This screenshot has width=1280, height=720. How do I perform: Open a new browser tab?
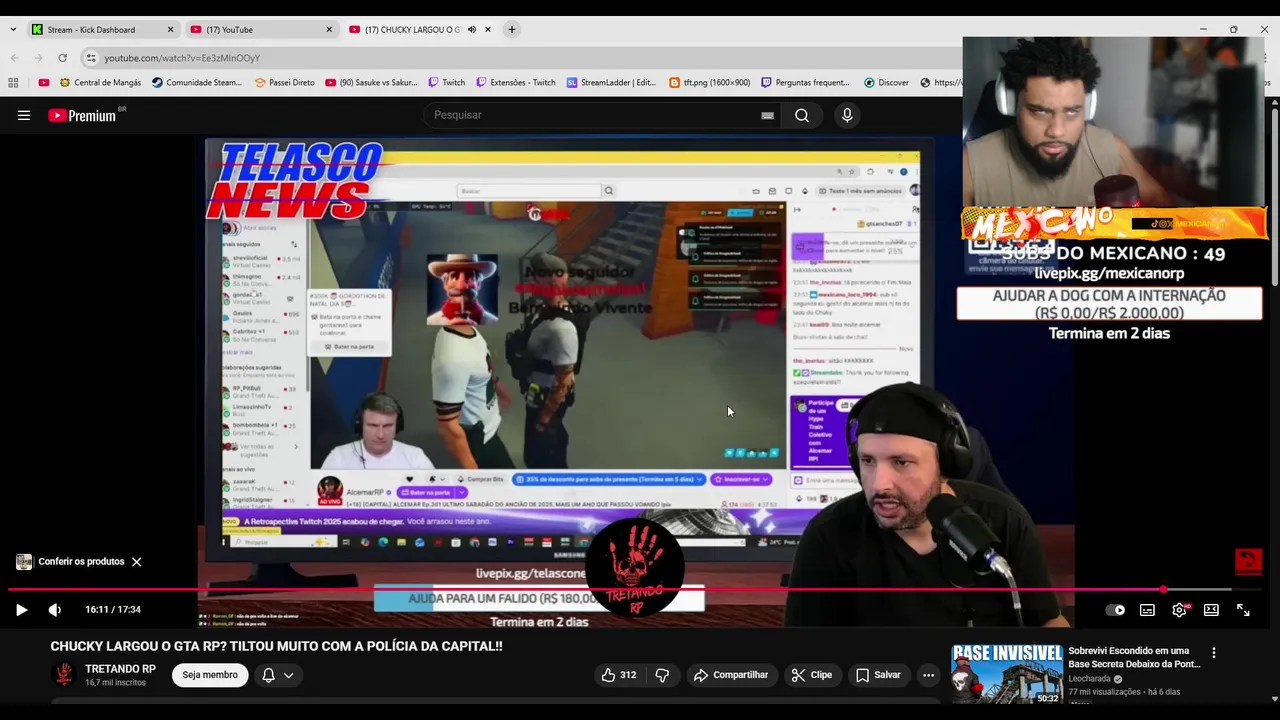coord(512,30)
